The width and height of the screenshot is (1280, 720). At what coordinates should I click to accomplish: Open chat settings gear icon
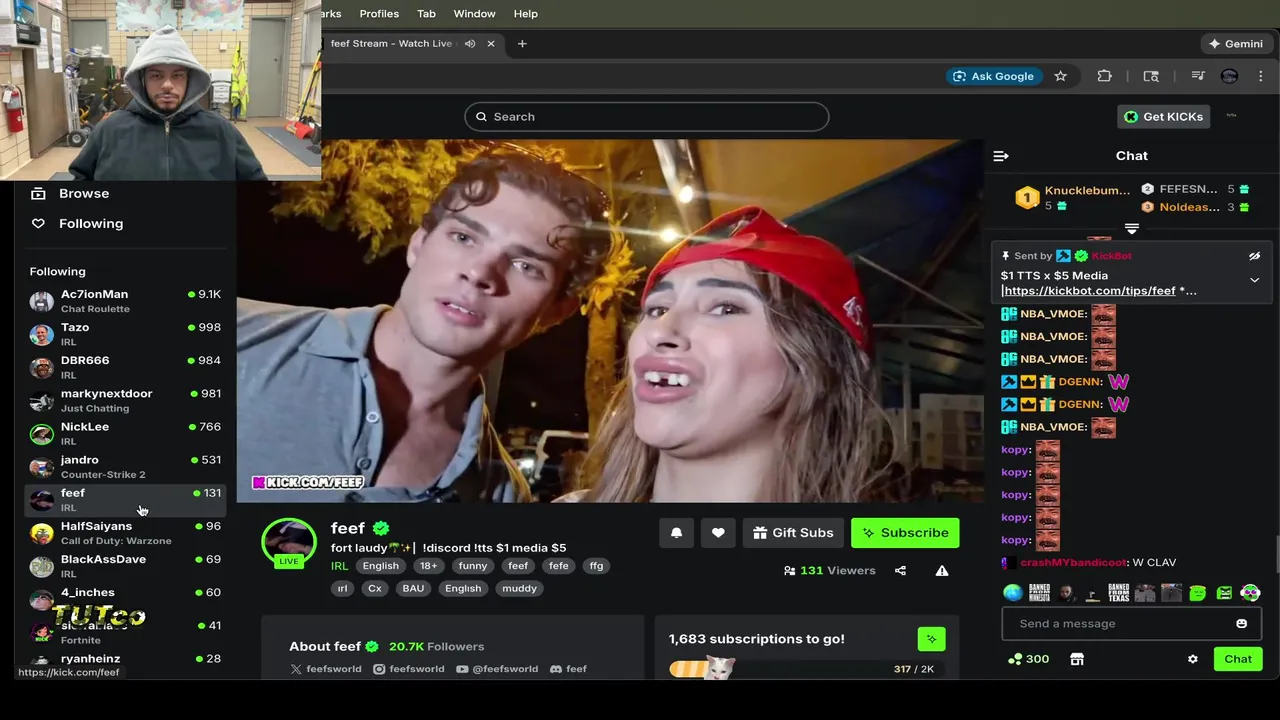(x=1192, y=659)
